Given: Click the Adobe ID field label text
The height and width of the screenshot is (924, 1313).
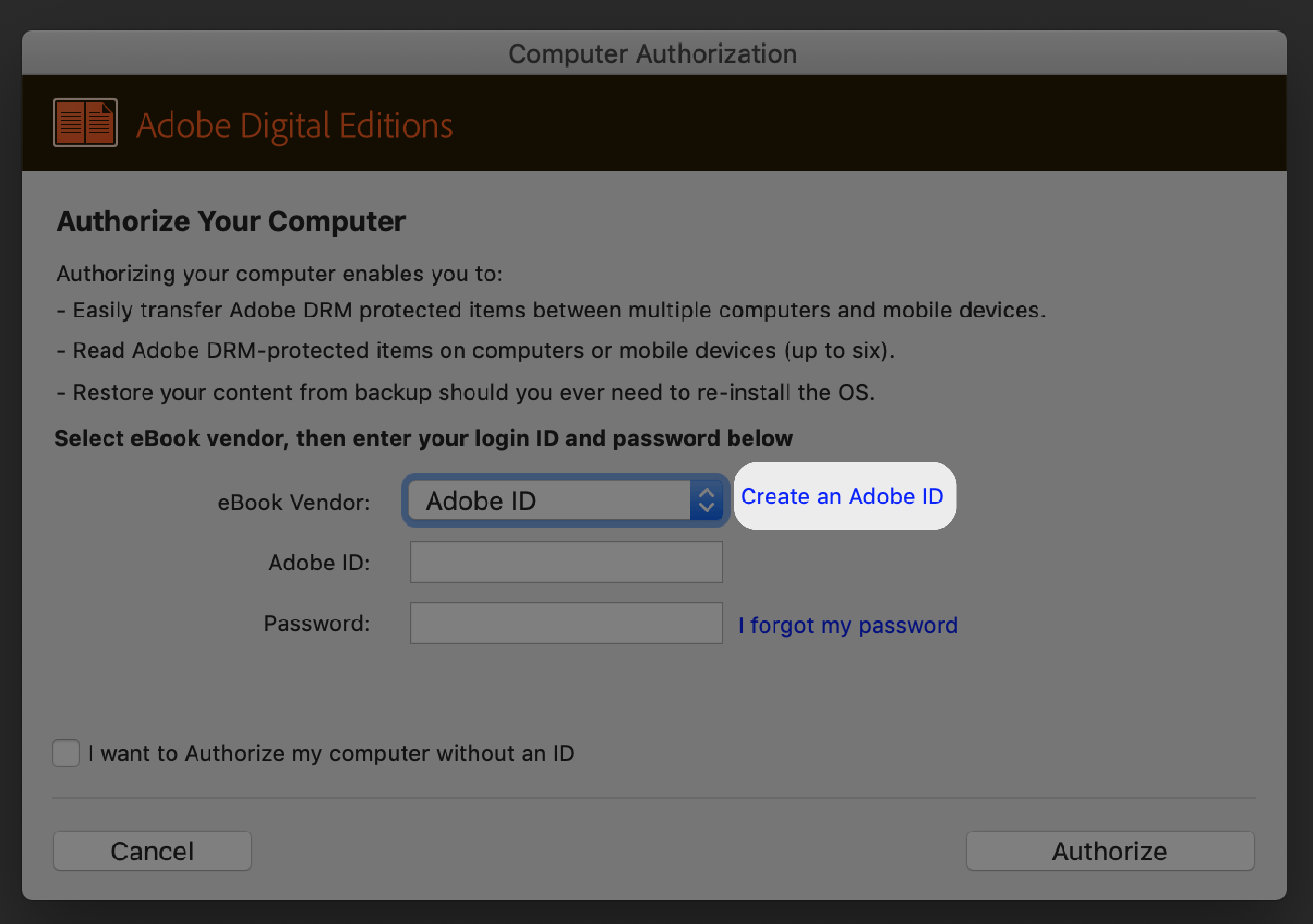Looking at the screenshot, I should point(319,563).
